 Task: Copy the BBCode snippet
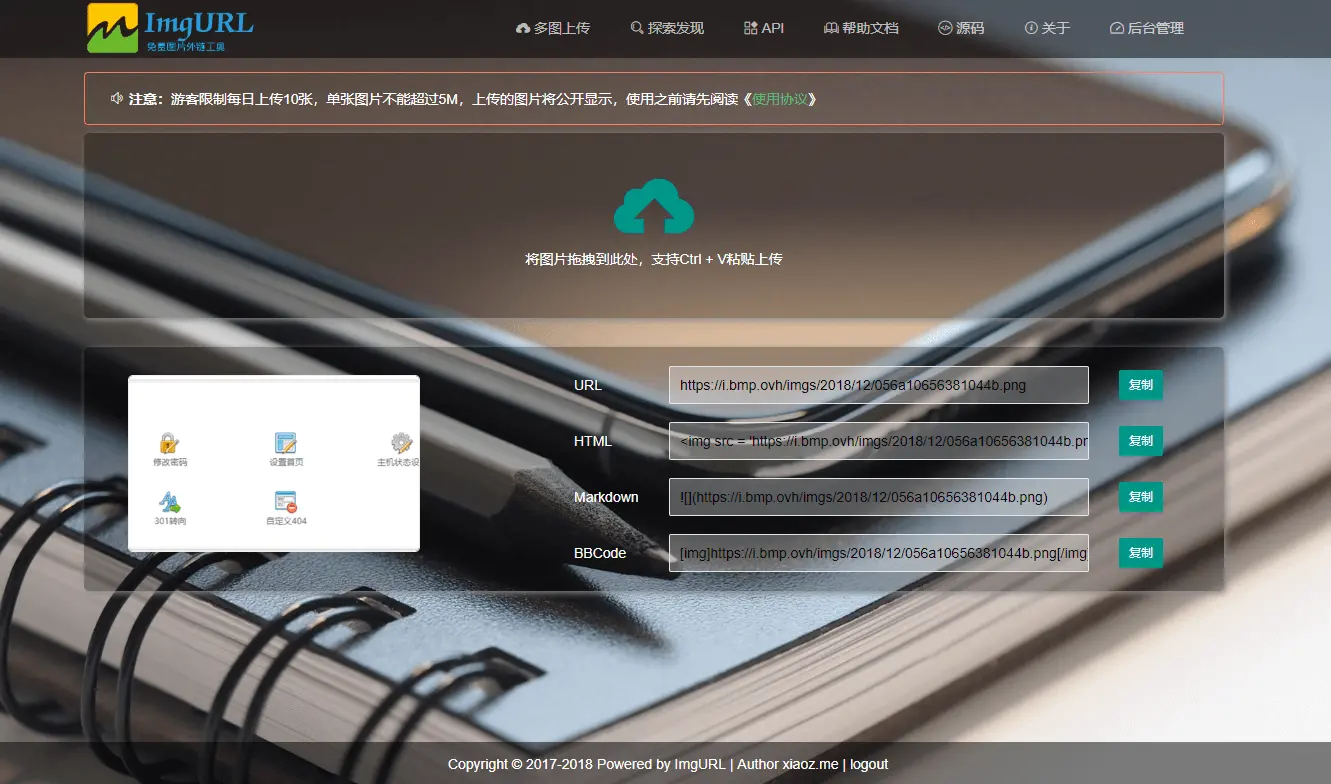(1140, 553)
